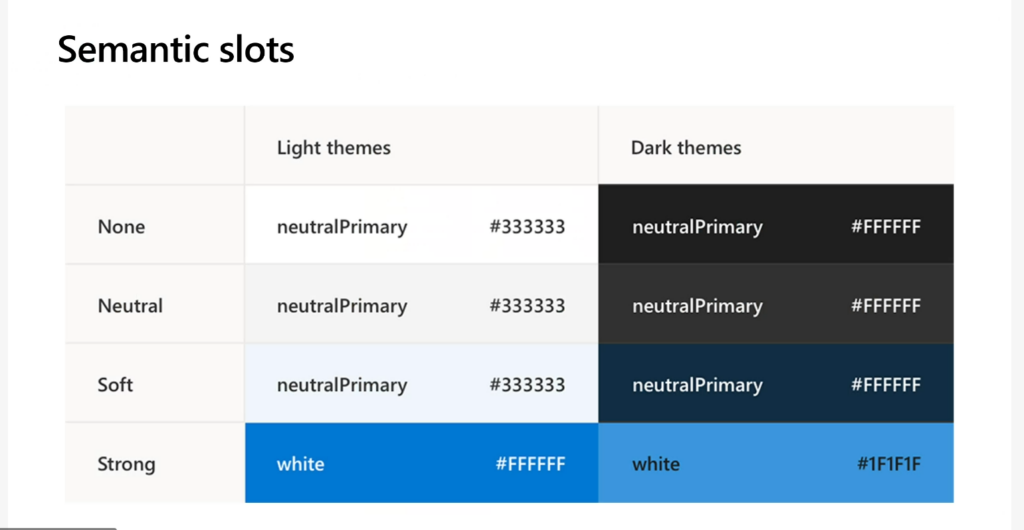Click white label in dark Strong row
The image size is (1024, 530).
click(656, 464)
